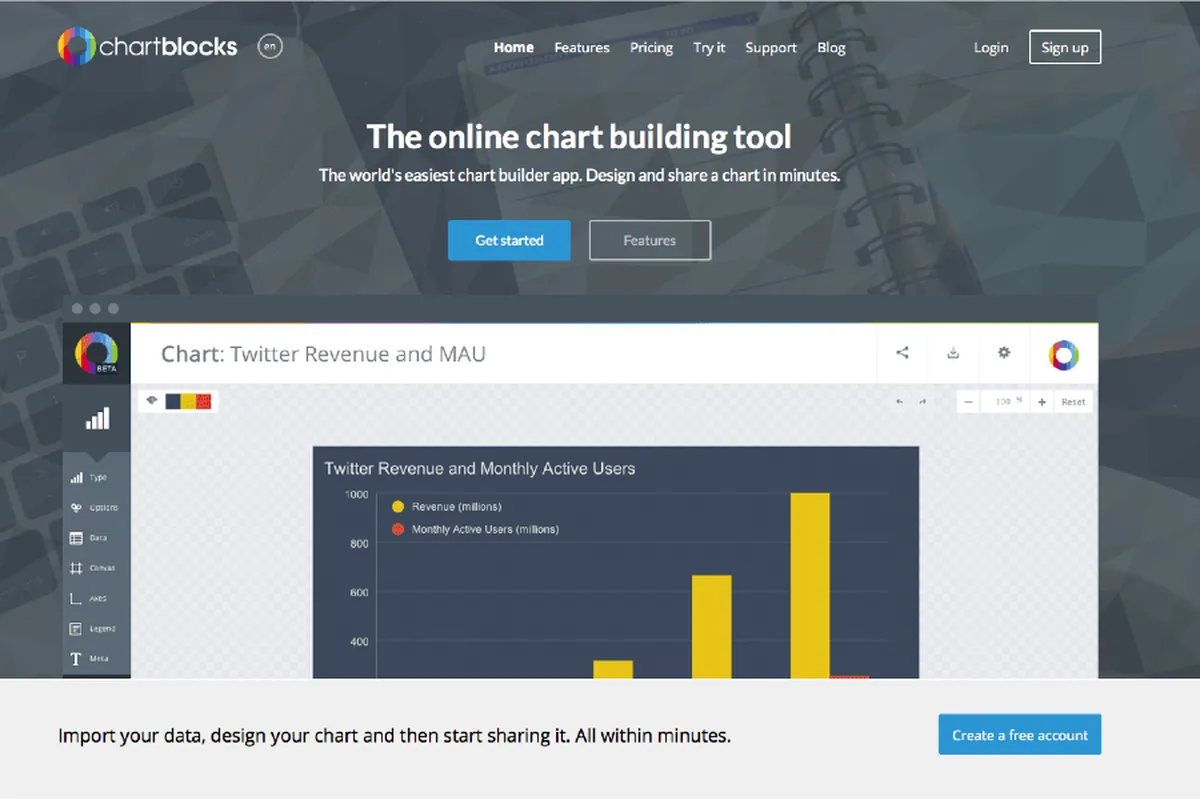
Task: Click the Reset zoom button
Action: pyautogui.click(x=1073, y=402)
